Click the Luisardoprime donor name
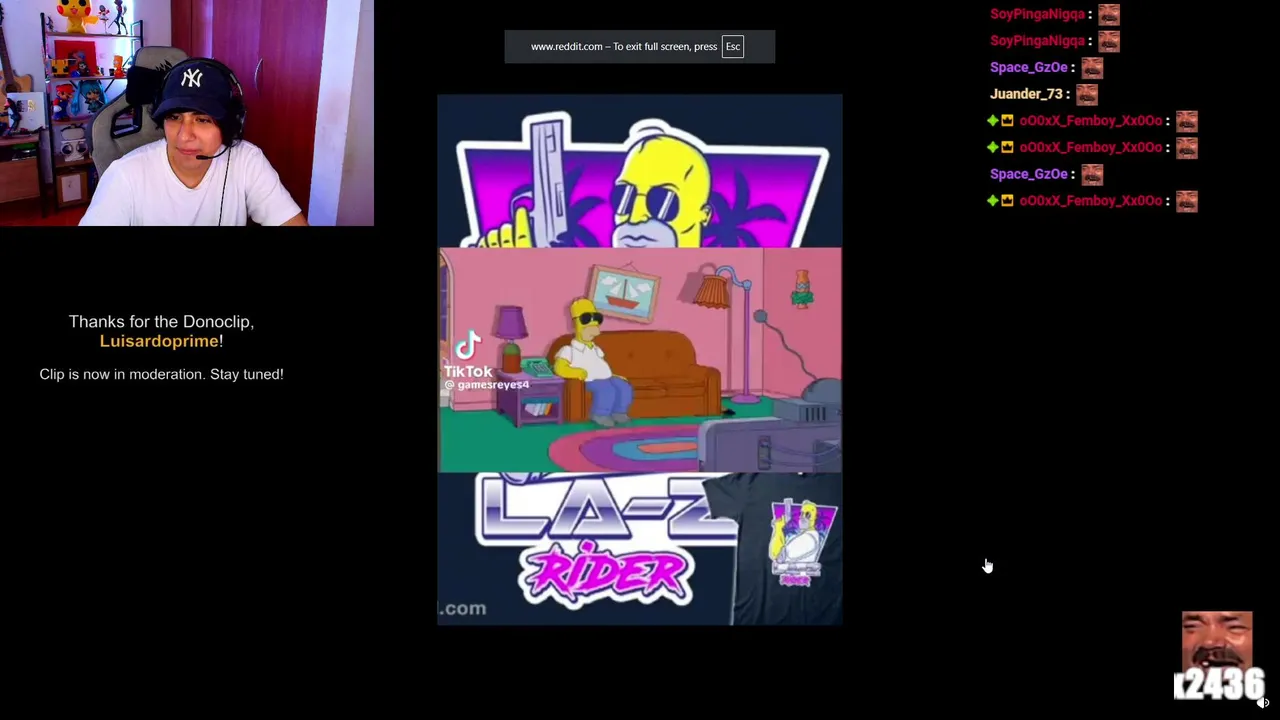Image resolution: width=1280 pixels, height=720 pixels. point(159,341)
